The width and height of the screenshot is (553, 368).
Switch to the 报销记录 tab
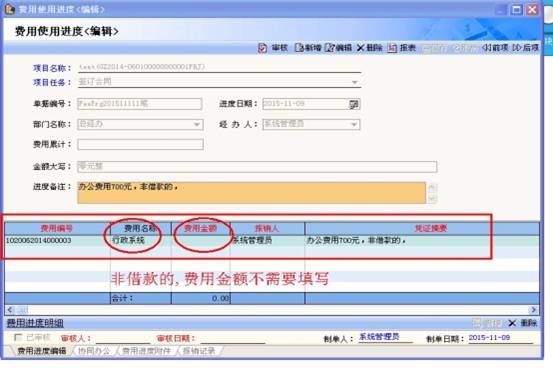(x=199, y=351)
